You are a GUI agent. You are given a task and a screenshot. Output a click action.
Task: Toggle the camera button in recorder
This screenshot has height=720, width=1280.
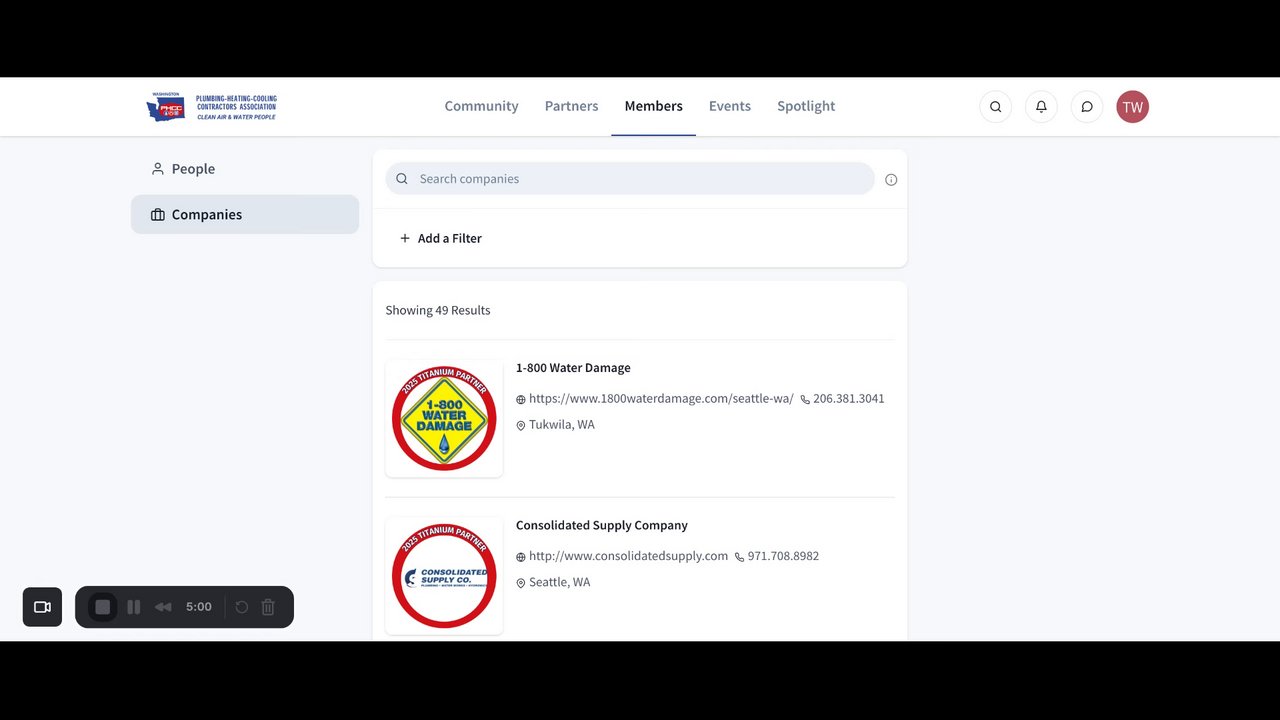42,607
